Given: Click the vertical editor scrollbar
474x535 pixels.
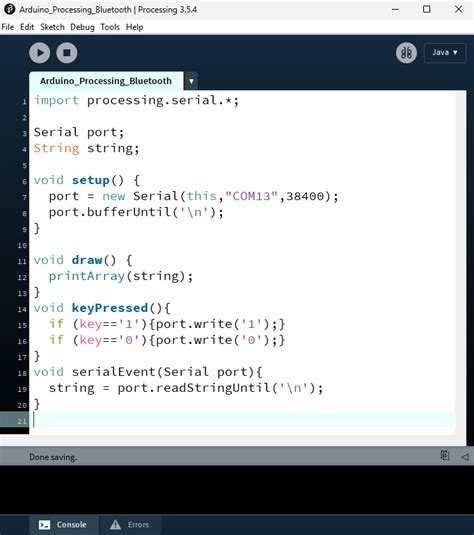Looking at the screenshot, I should tap(461, 263).
